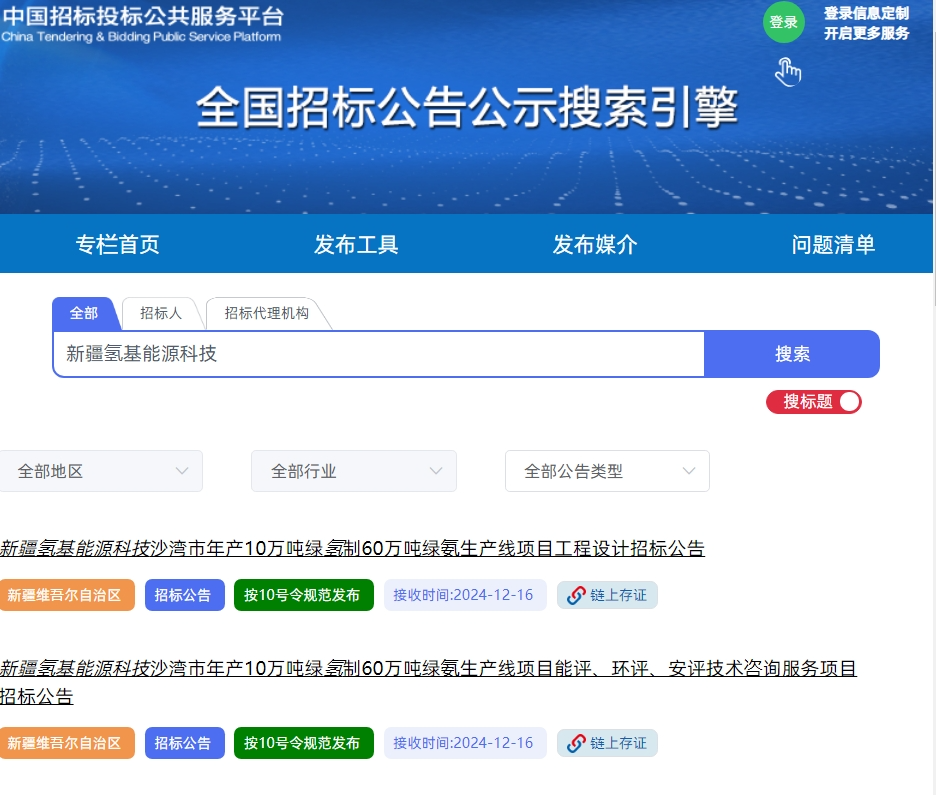Click the 全国招标公告公示搜索引擎 banner title

(x=467, y=107)
